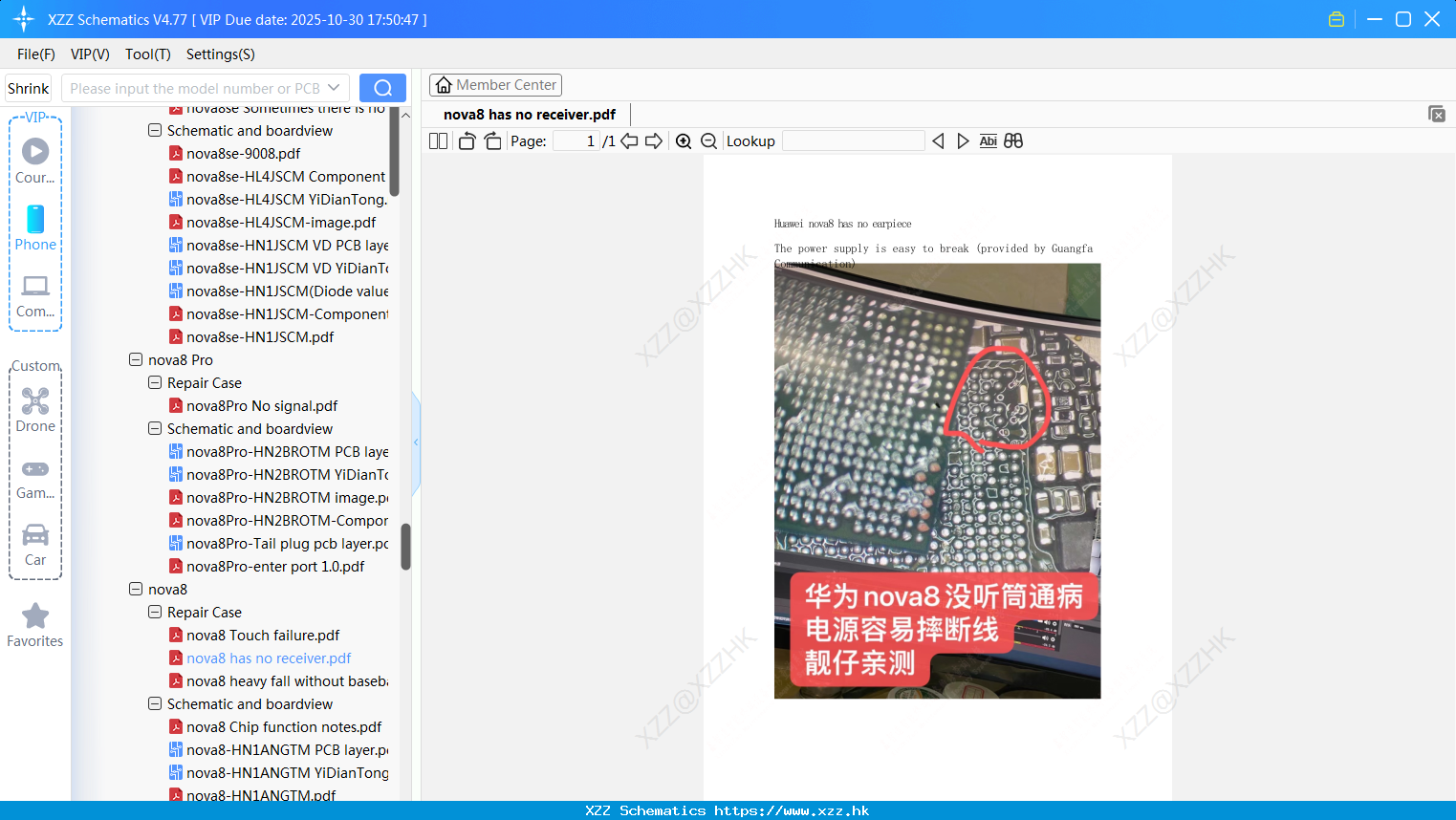The width and height of the screenshot is (1456, 820).
Task: Collapse Repair Case under nova8 Pro
Action: [x=155, y=383]
